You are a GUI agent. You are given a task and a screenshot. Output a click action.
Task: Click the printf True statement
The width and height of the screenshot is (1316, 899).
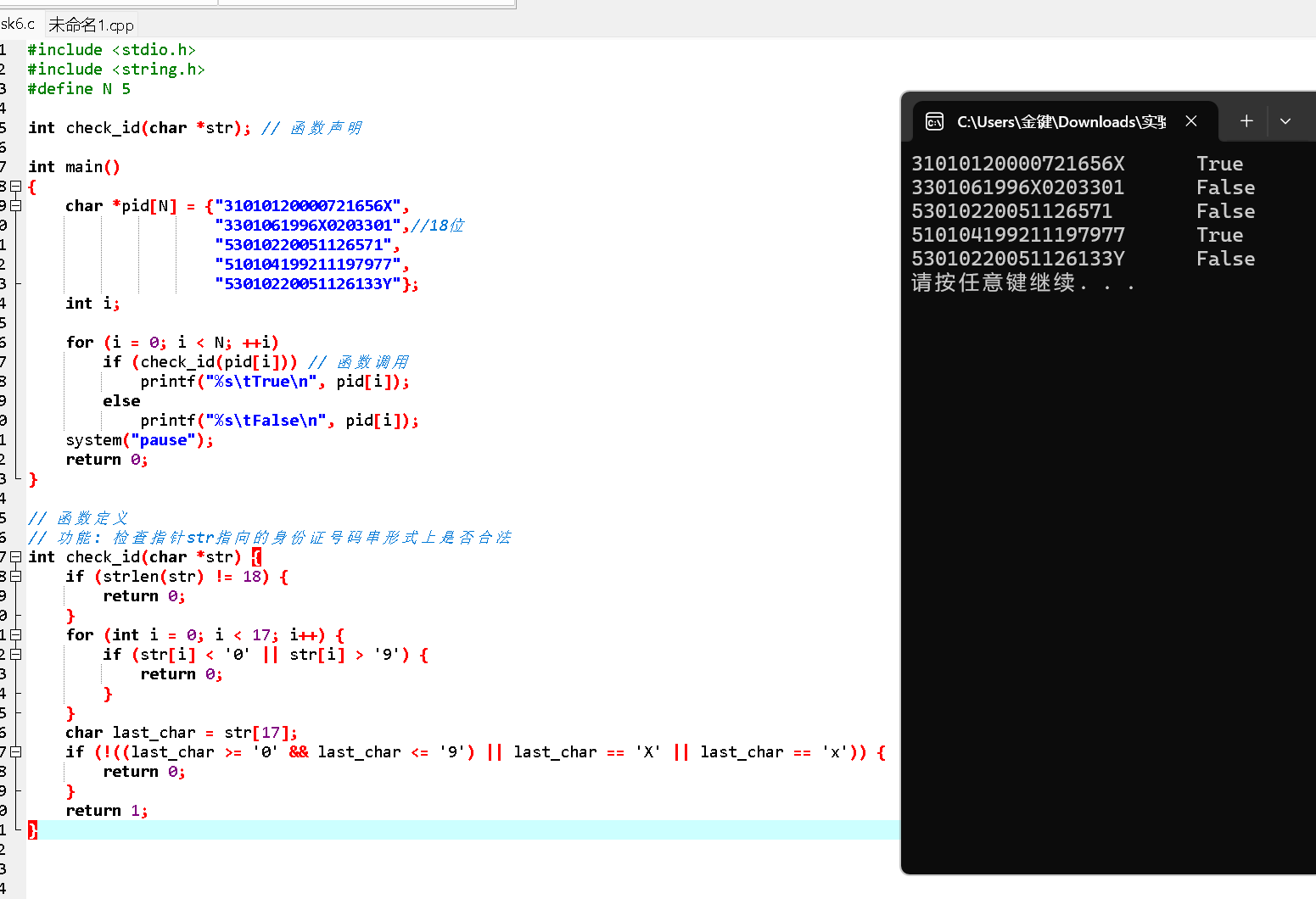pyautogui.click(x=275, y=382)
